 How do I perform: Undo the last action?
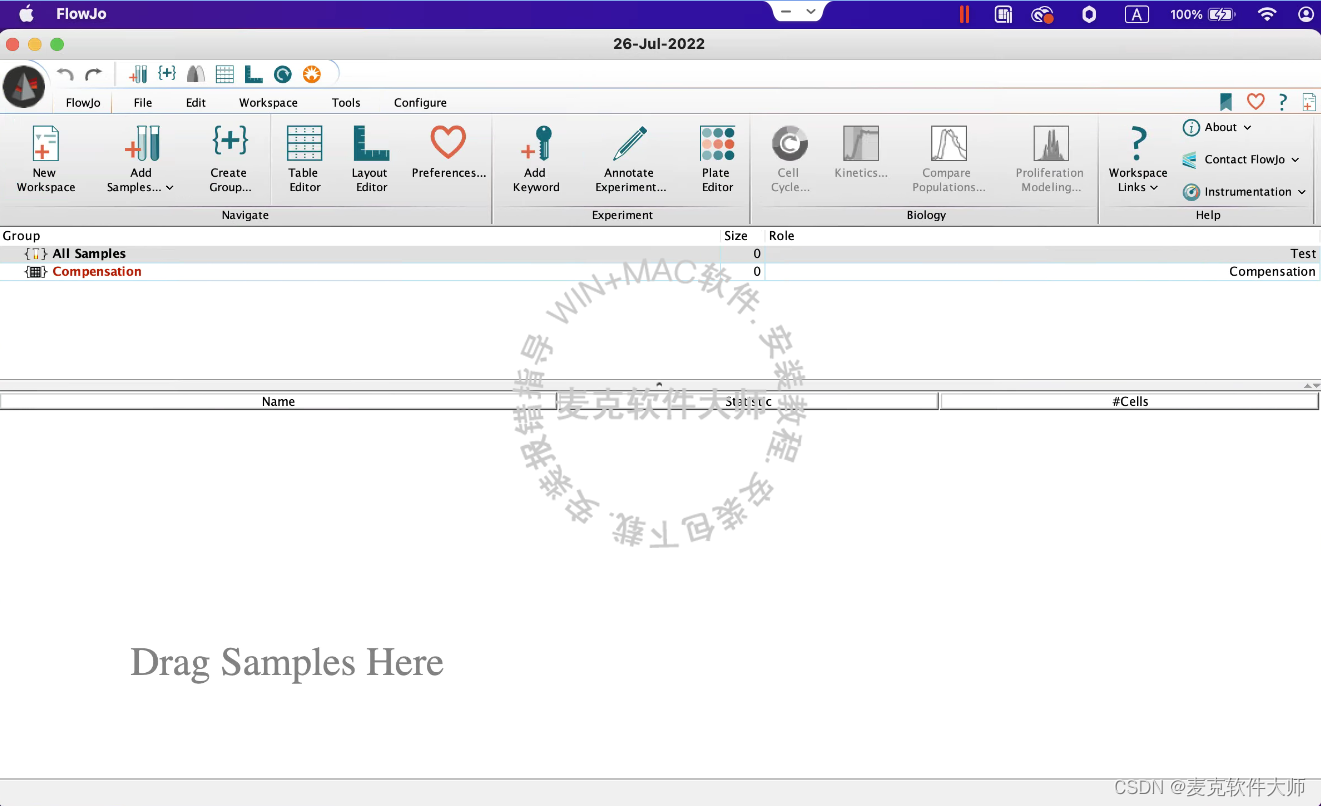pos(65,75)
